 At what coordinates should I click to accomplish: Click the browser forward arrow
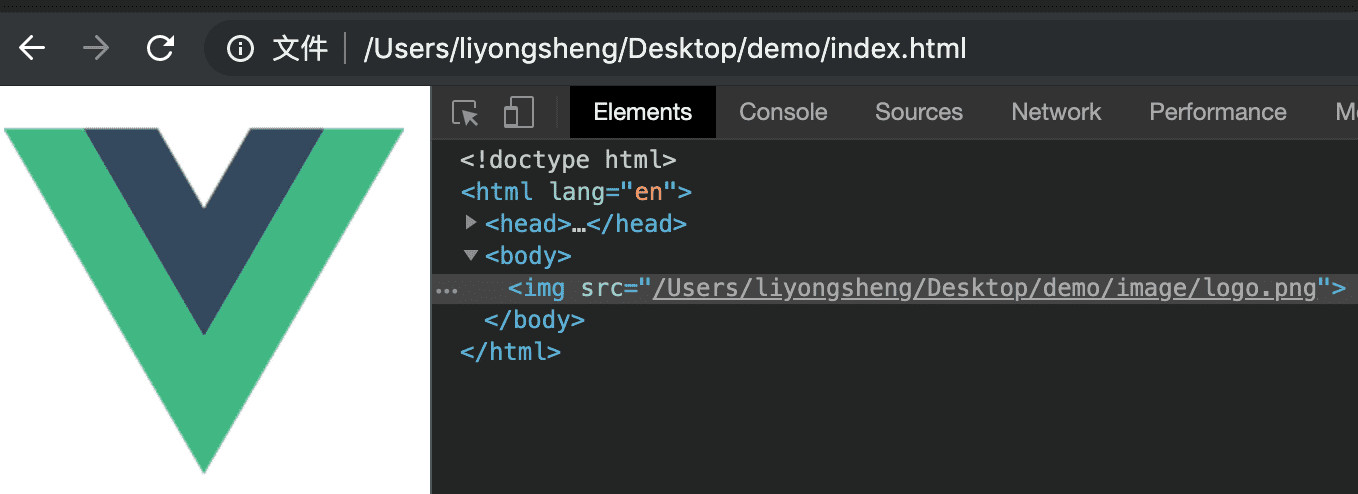[96, 48]
